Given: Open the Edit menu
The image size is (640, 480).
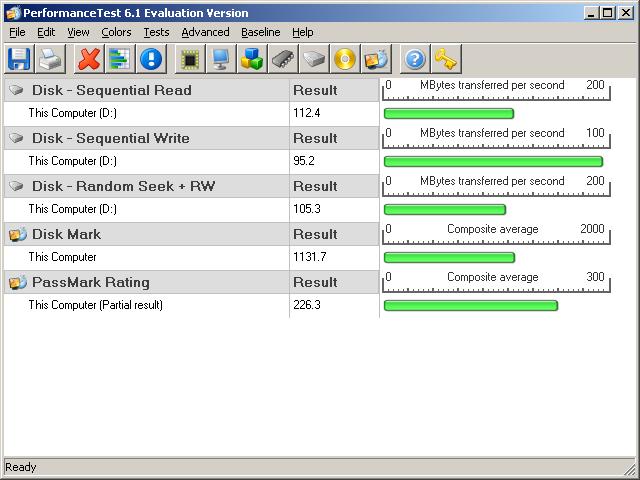Looking at the screenshot, I should (46, 32).
